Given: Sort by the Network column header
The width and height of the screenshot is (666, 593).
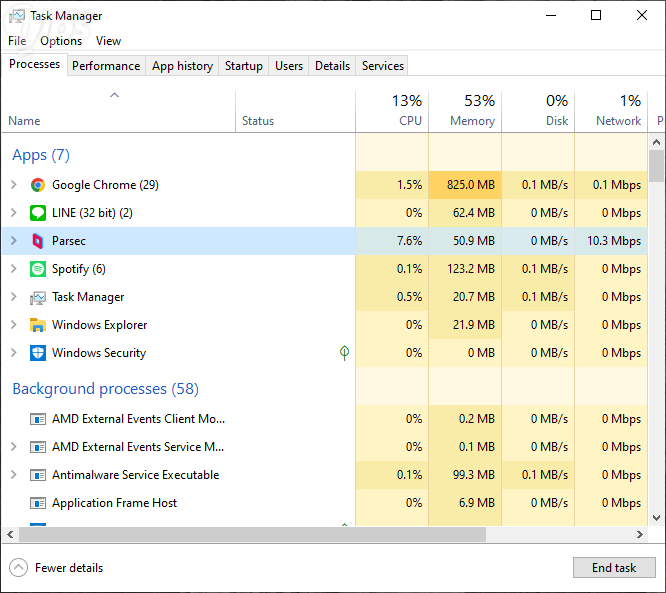Looking at the screenshot, I should click(611, 111).
